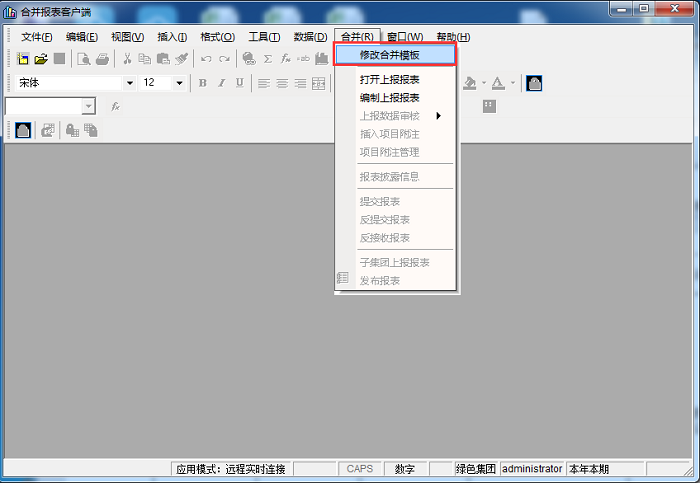Open the 编辑(E) menu
This screenshot has height=483, width=700.
click(x=82, y=37)
